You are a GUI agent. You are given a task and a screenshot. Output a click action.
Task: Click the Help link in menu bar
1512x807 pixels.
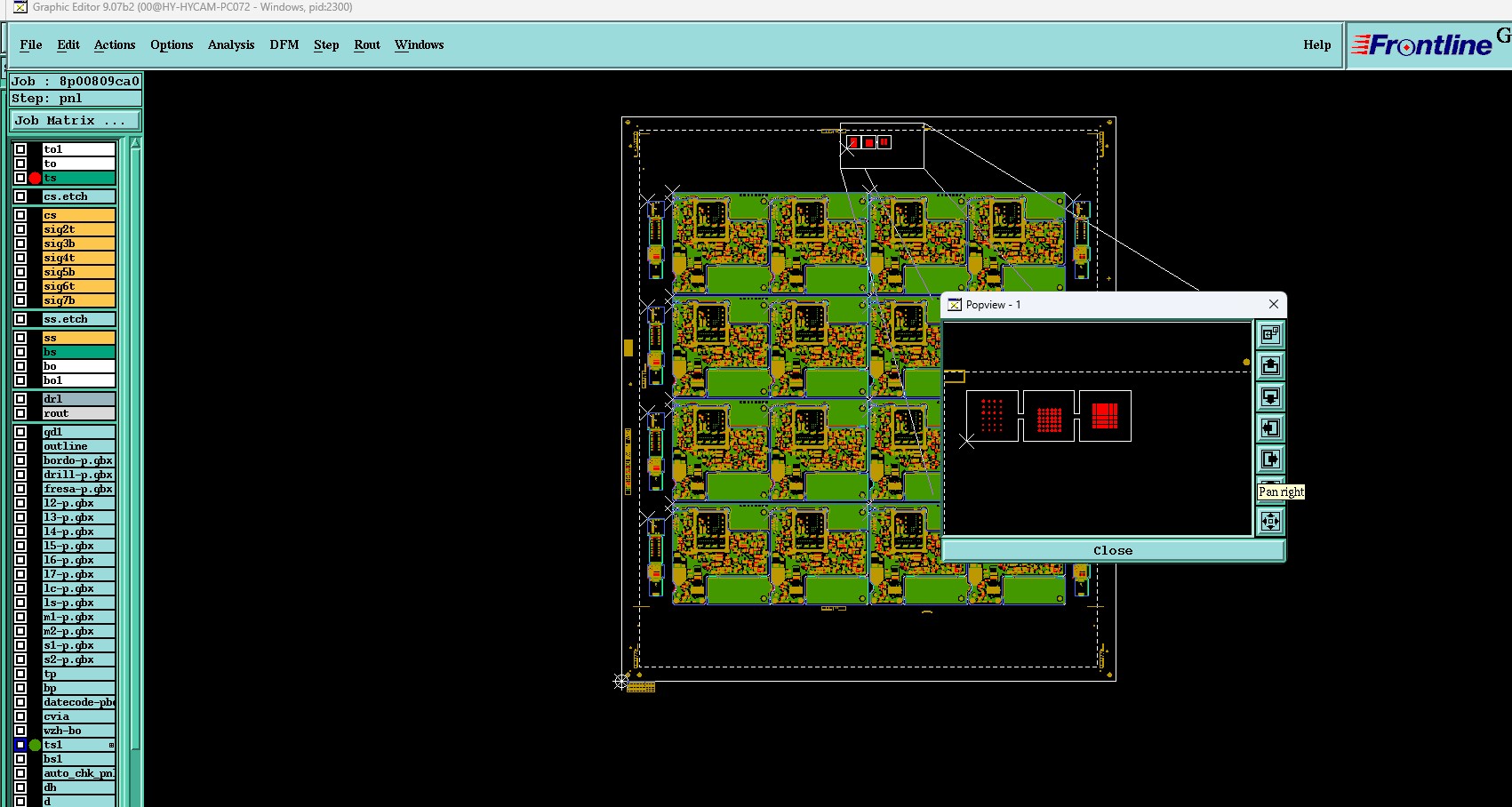[x=1317, y=44]
